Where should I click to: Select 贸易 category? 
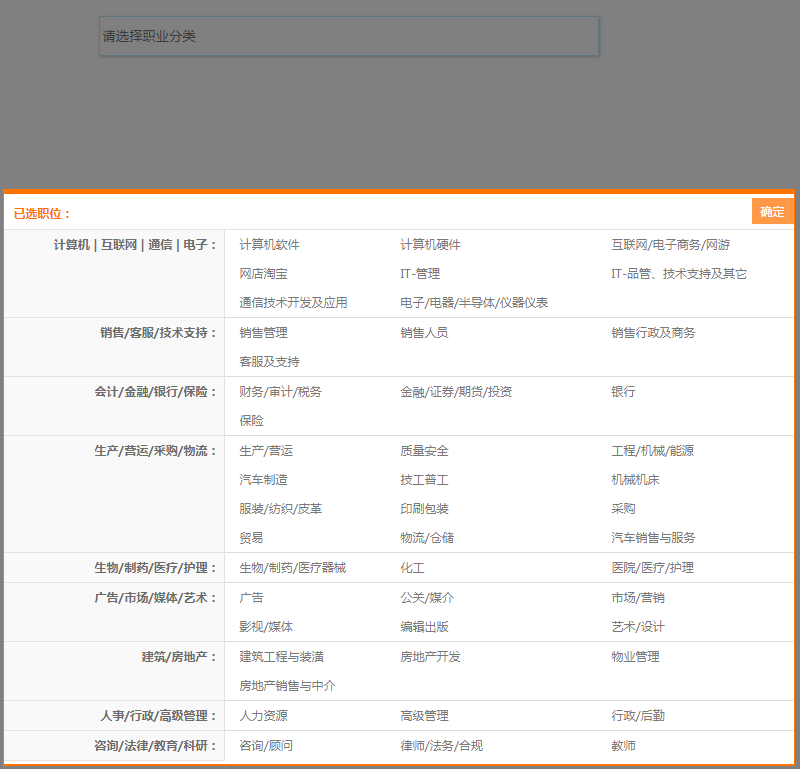coord(251,538)
